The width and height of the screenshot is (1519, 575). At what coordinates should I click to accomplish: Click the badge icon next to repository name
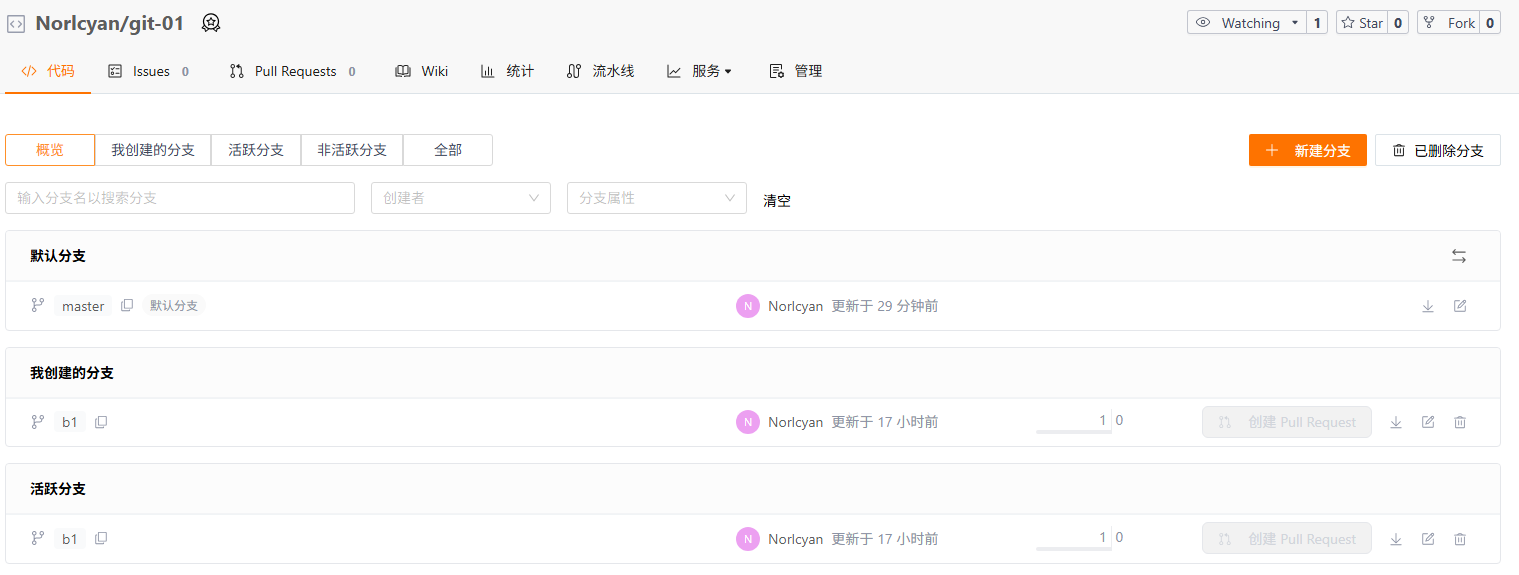coord(211,23)
